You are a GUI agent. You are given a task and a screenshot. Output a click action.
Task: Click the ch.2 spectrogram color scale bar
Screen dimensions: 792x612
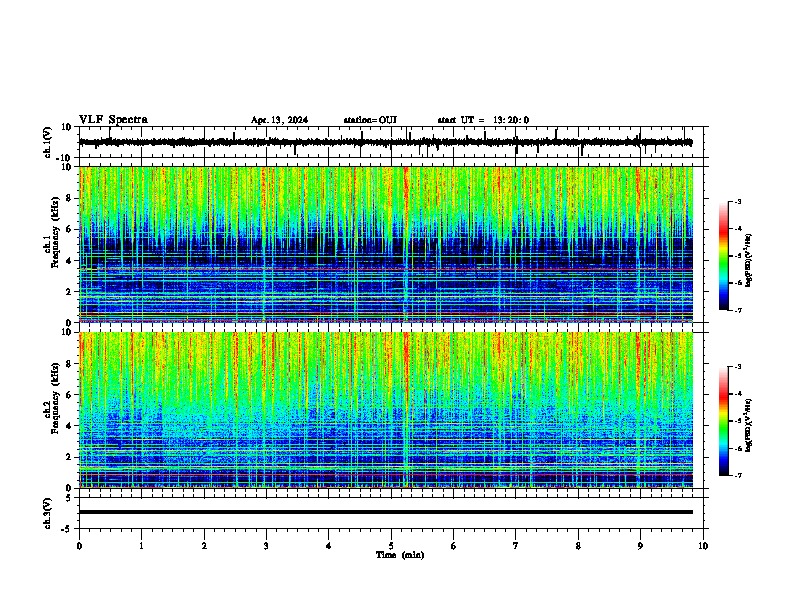724,421
